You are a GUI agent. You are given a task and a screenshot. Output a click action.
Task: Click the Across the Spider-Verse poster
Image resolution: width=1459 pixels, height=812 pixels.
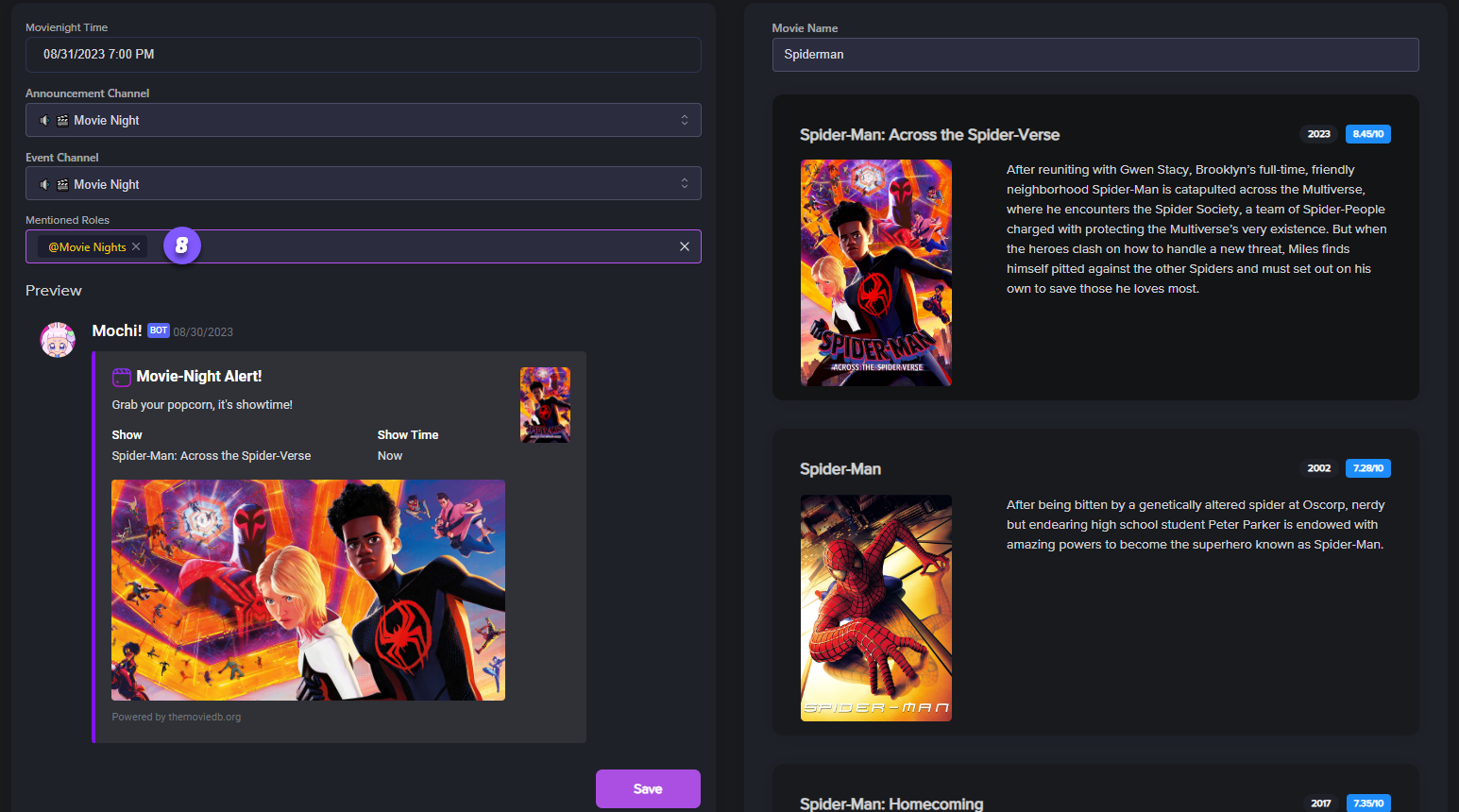coord(875,273)
